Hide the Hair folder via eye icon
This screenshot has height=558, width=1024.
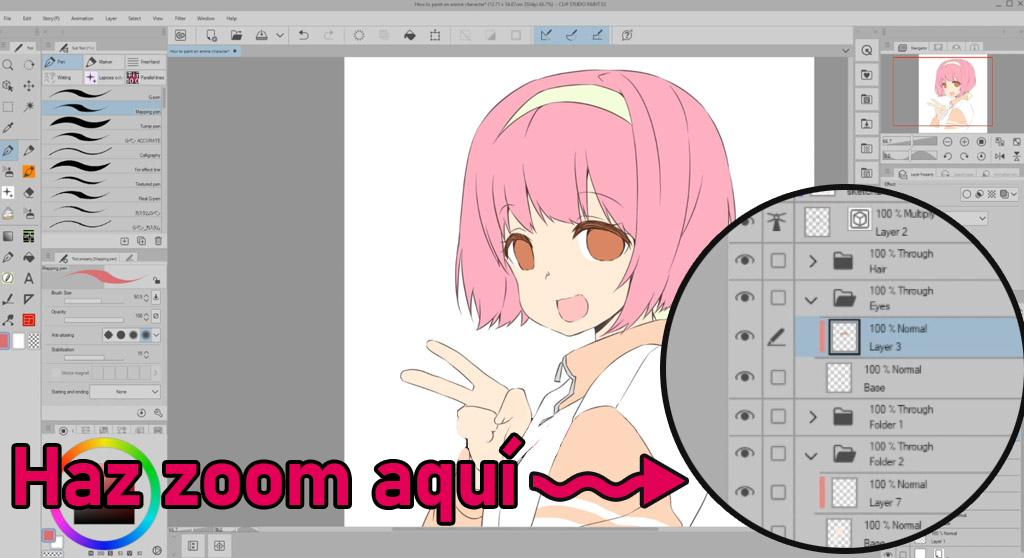point(744,260)
